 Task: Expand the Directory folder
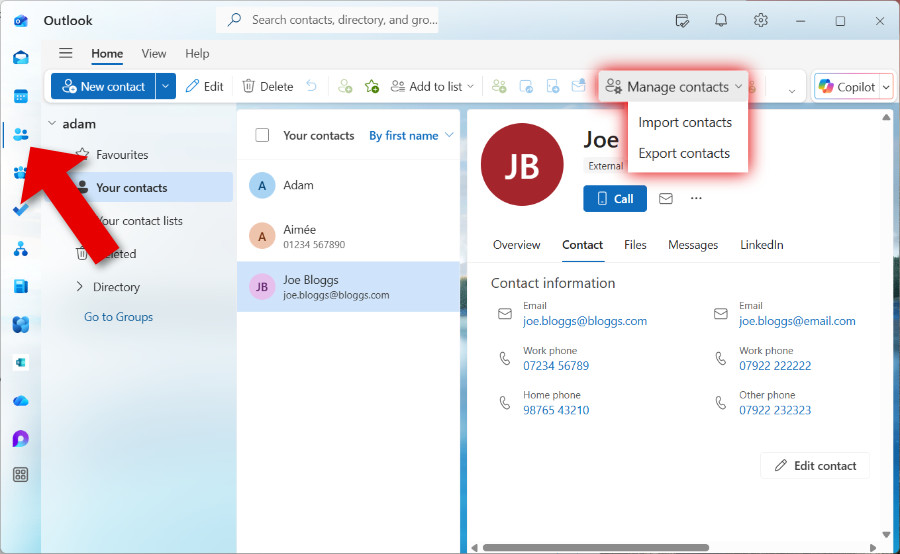click(79, 286)
